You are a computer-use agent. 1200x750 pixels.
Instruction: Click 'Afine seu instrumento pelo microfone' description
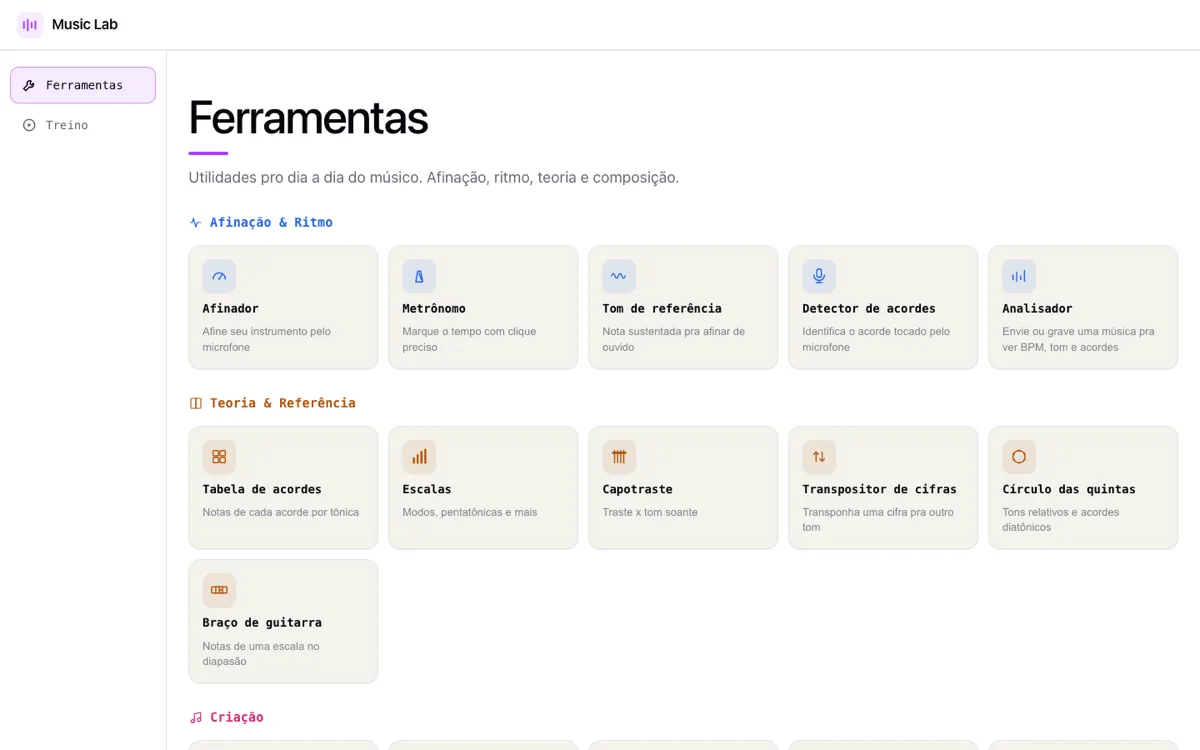click(x=267, y=339)
